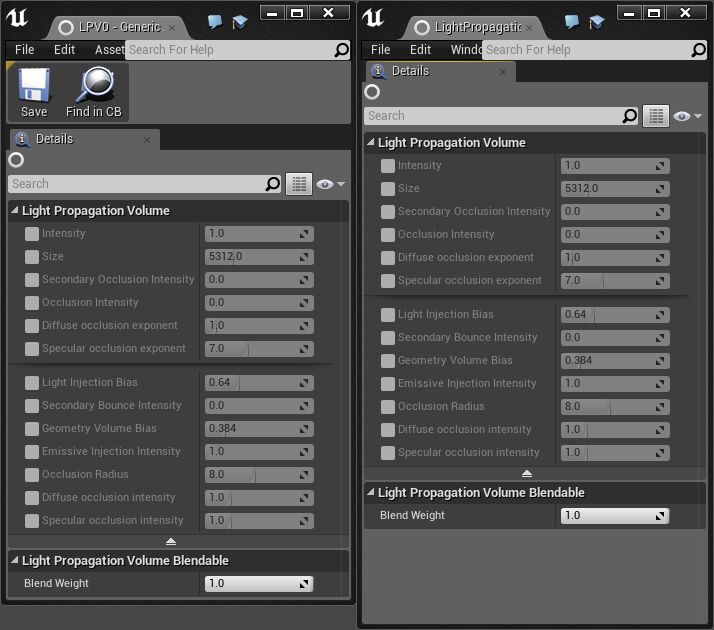Click Intensity value expand arrow in LPV0 window
This screenshot has width=714, height=630.
304,234
